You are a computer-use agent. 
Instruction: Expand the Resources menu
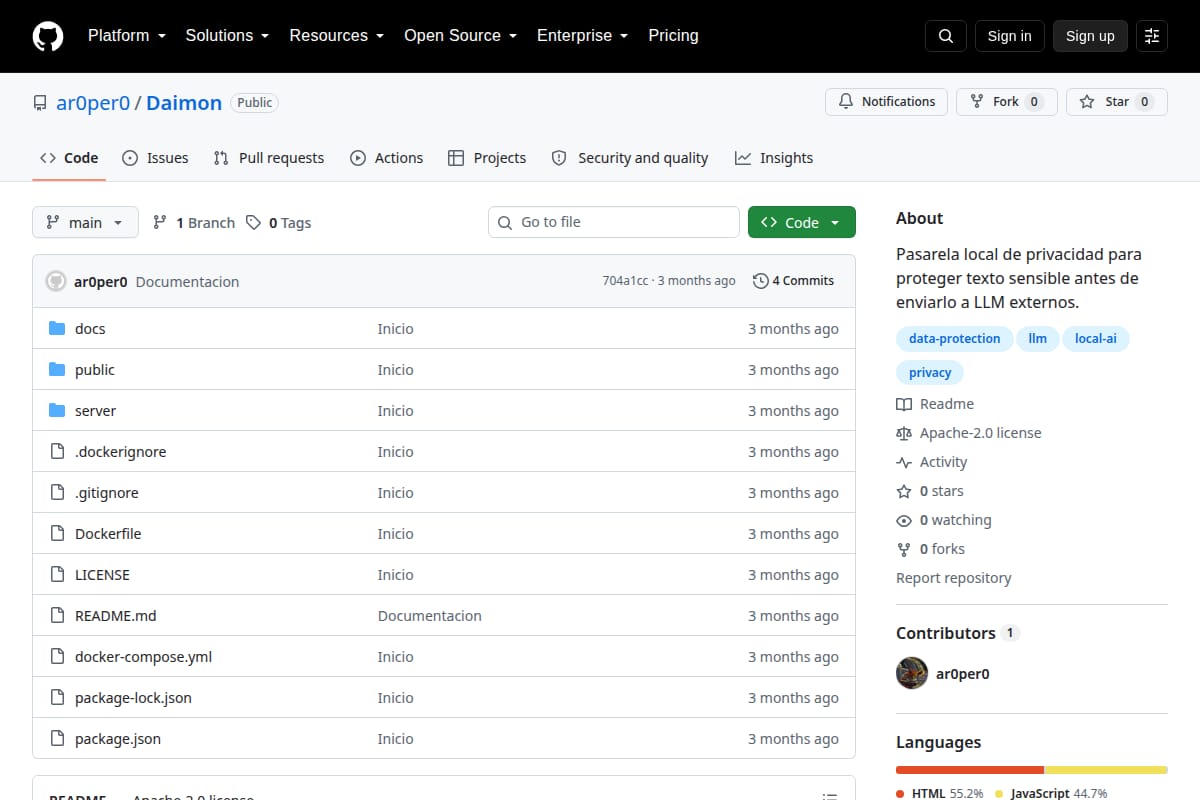pyautogui.click(x=337, y=35)
